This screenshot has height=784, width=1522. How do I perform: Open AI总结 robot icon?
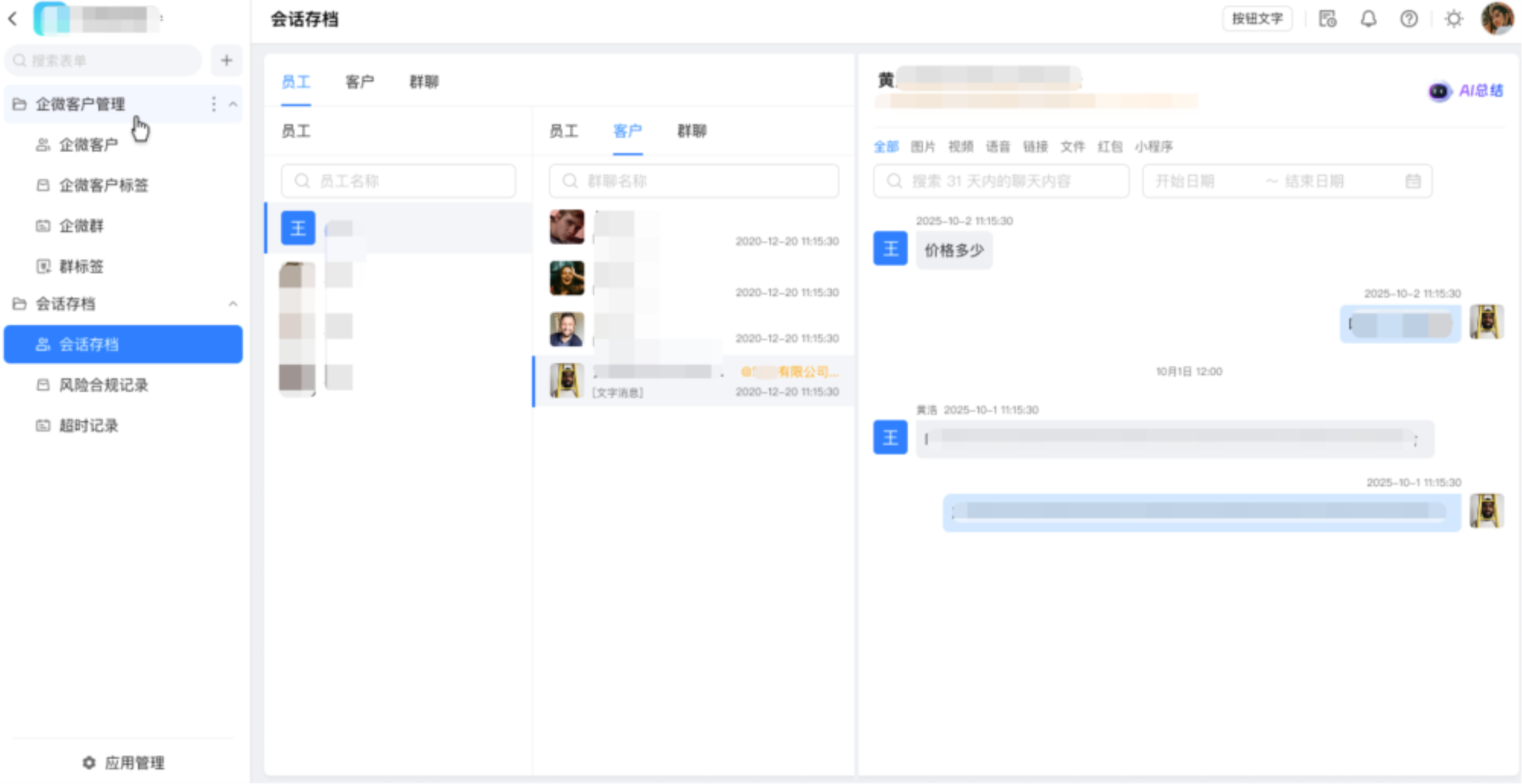(x=1439, y=91)
